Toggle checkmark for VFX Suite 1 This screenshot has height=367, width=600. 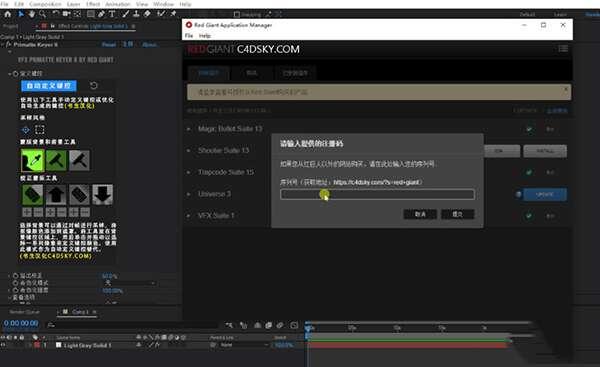529,216
